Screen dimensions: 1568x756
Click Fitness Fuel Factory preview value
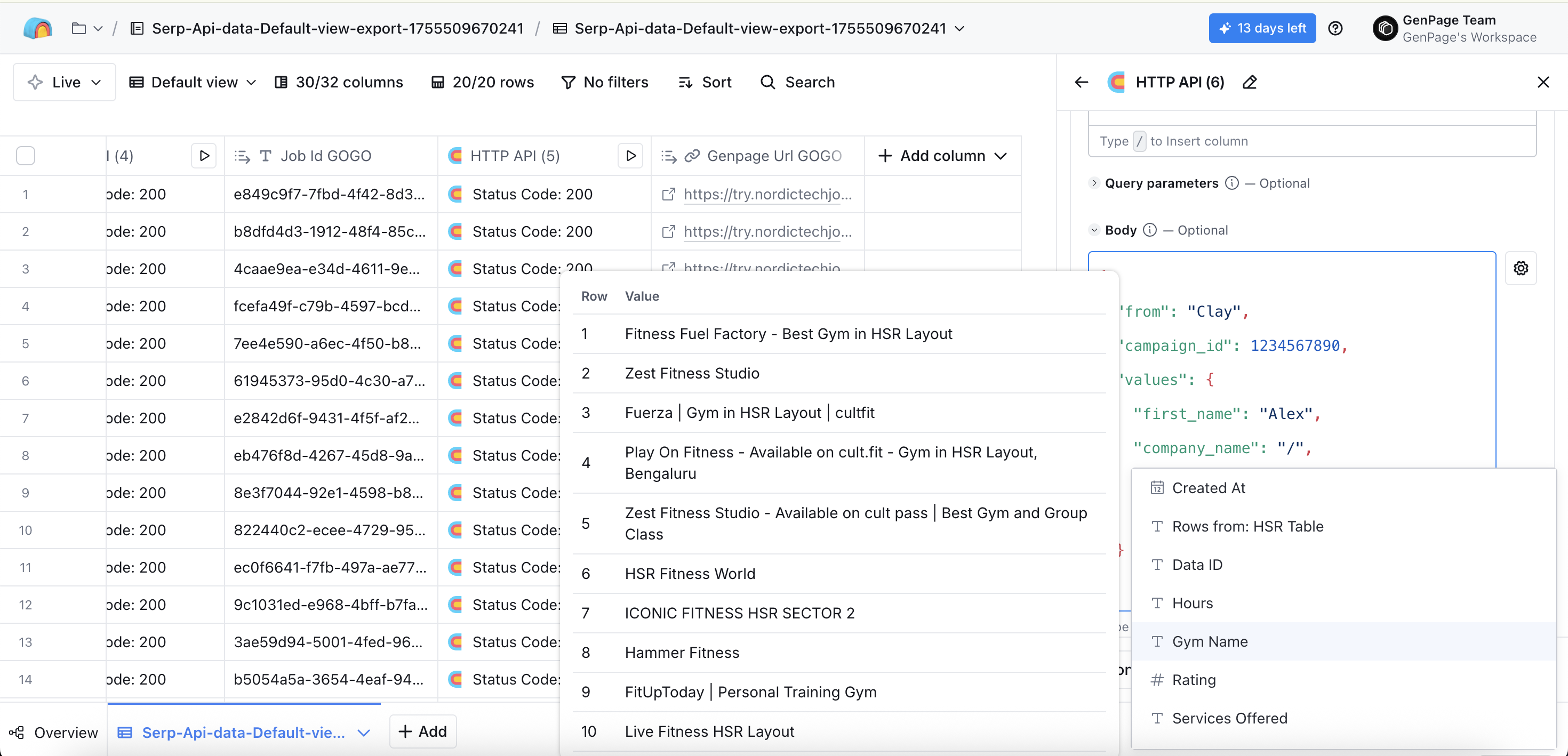pyautogui.click(x=788, y=334)
